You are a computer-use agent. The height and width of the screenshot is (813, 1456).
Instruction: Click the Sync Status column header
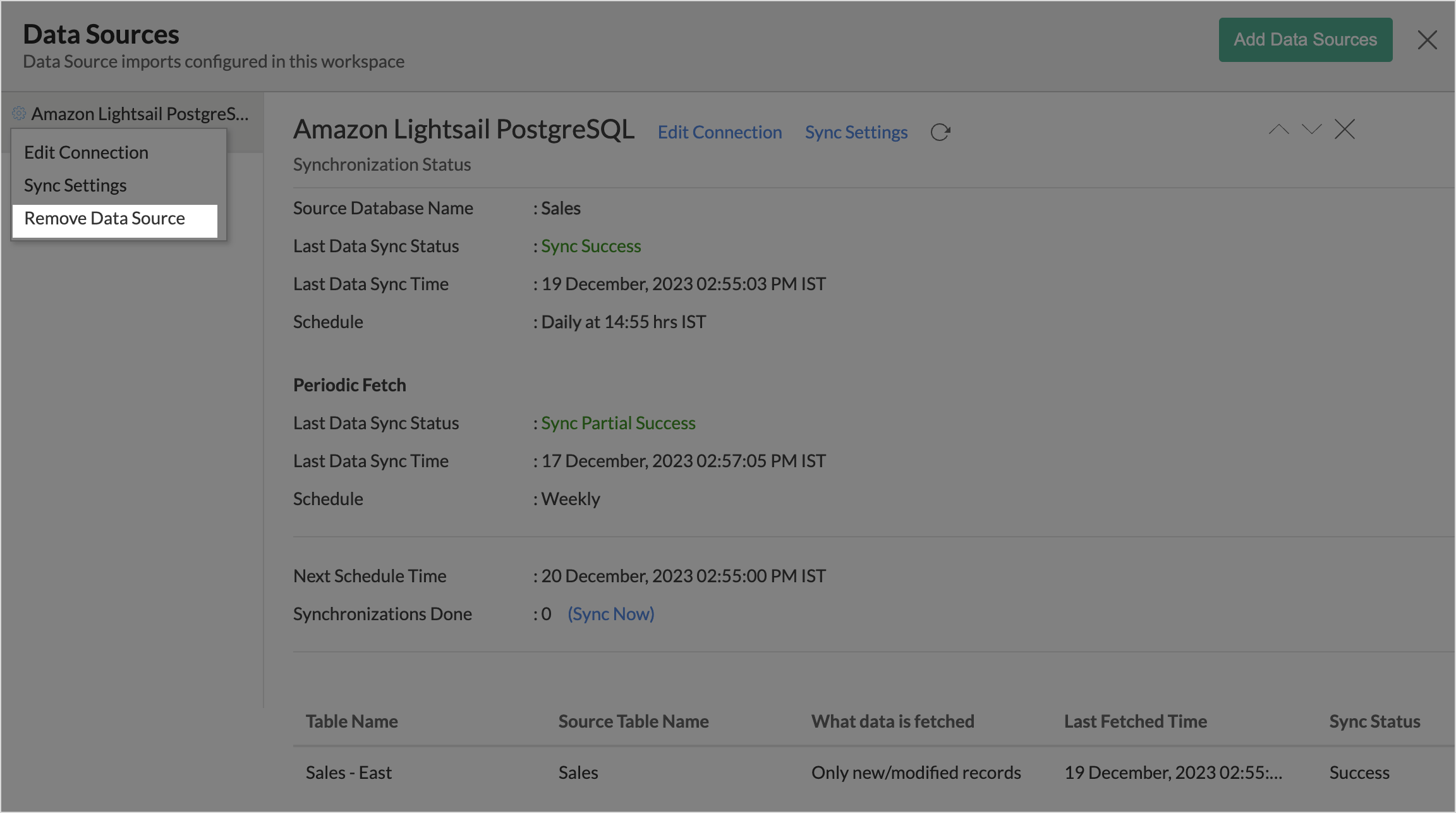(1374, 721)
